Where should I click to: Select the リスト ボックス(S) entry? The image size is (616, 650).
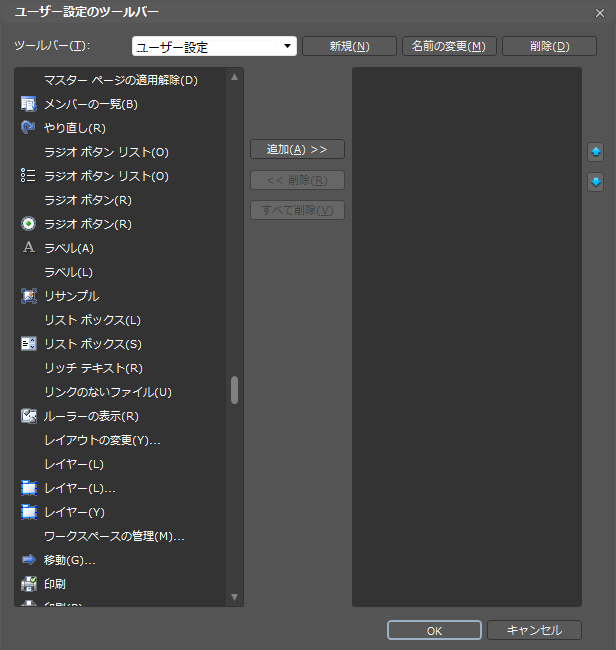click(121, 344)
